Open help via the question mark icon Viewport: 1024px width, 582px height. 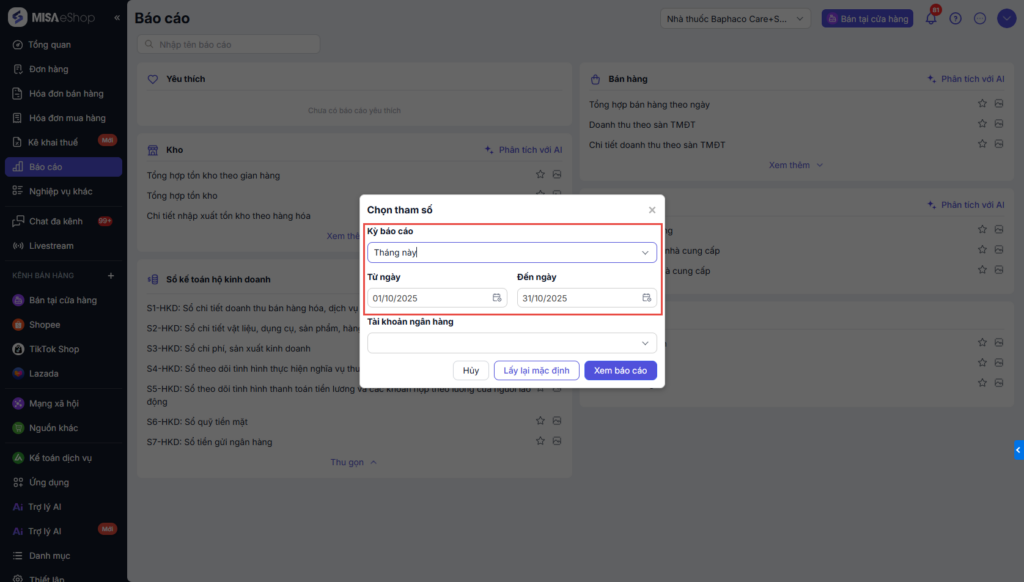tap(955, 18)
